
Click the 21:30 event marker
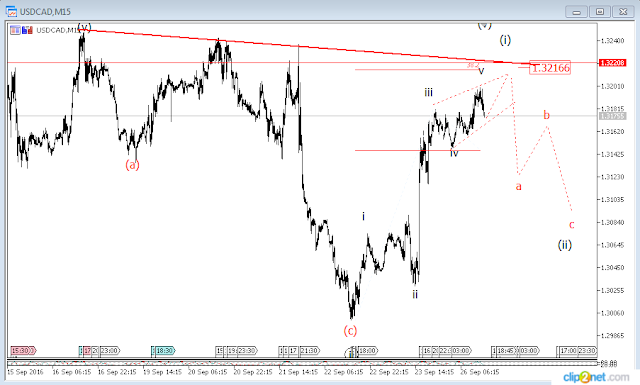(x=309, y=350)
